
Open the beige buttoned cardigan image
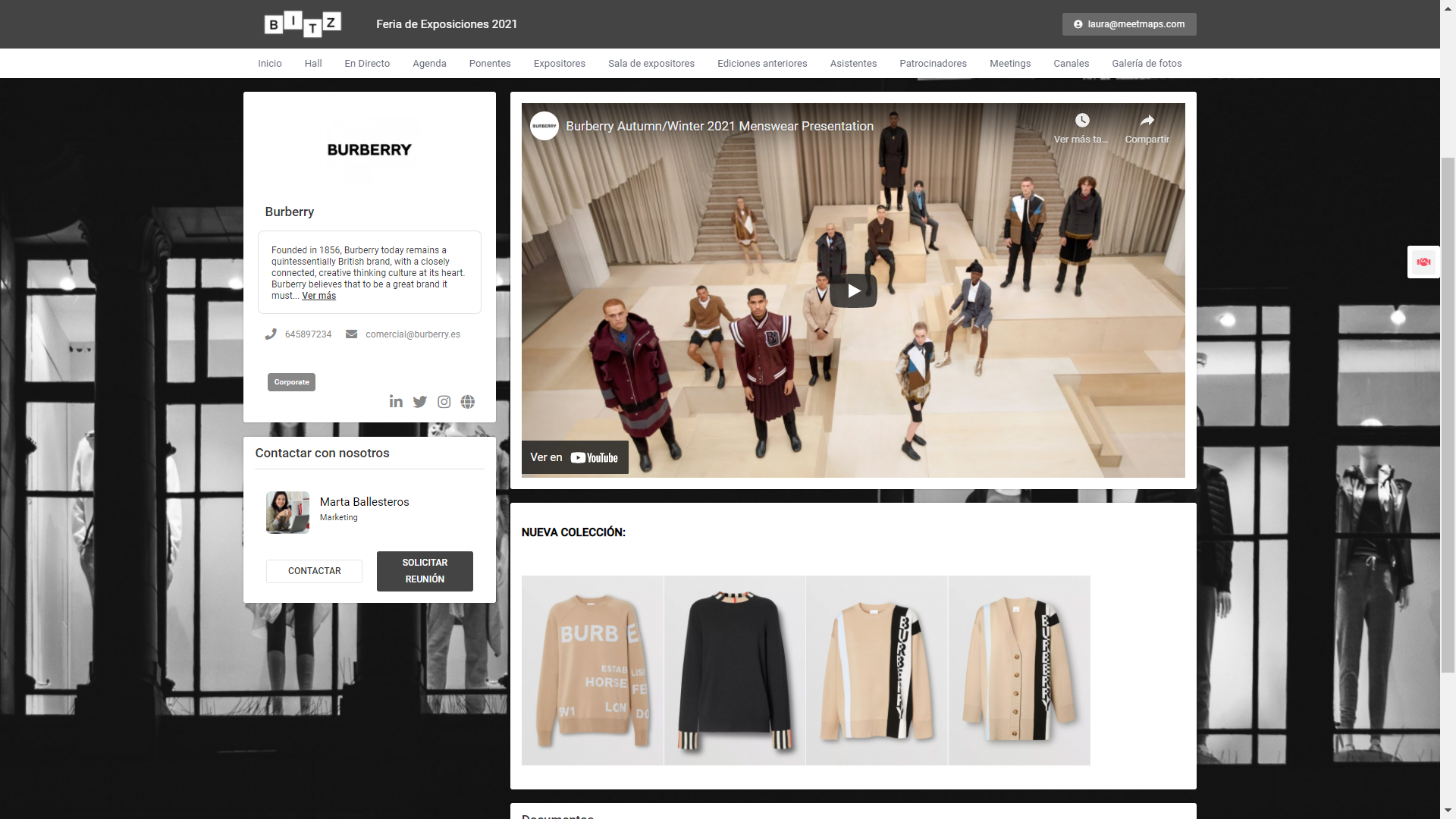coord(1019,670)
